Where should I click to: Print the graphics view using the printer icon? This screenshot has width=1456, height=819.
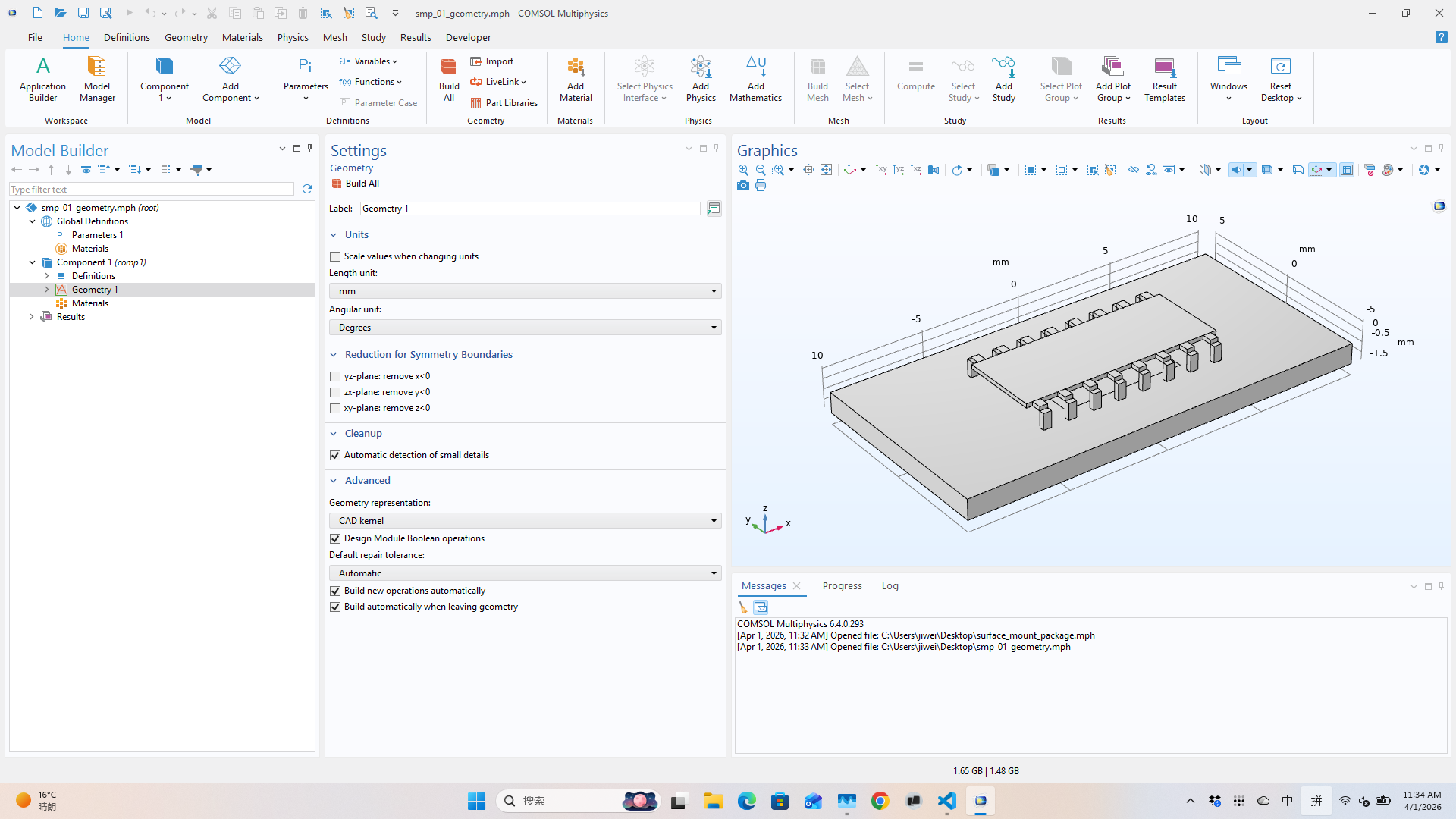pyautogui.click(x=761, y=186)
